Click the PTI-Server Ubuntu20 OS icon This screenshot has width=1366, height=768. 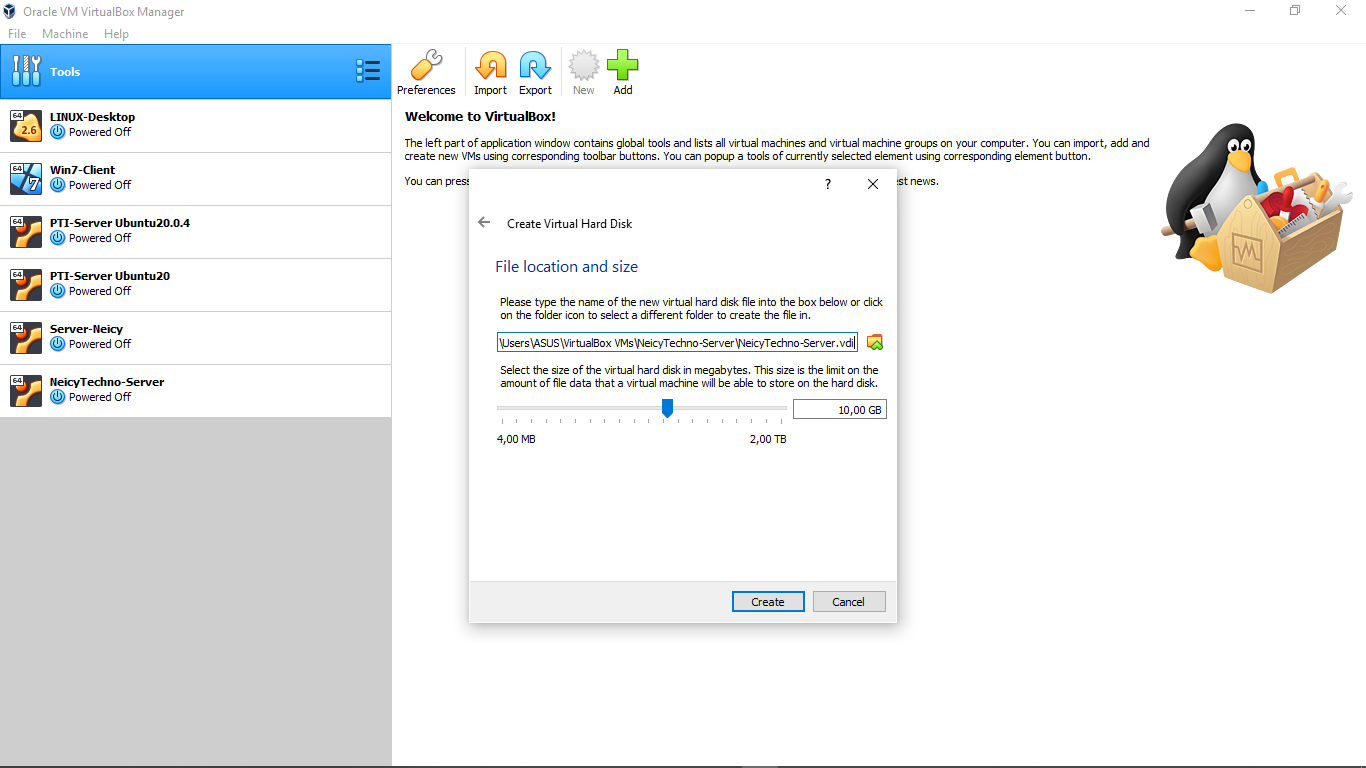26,285
